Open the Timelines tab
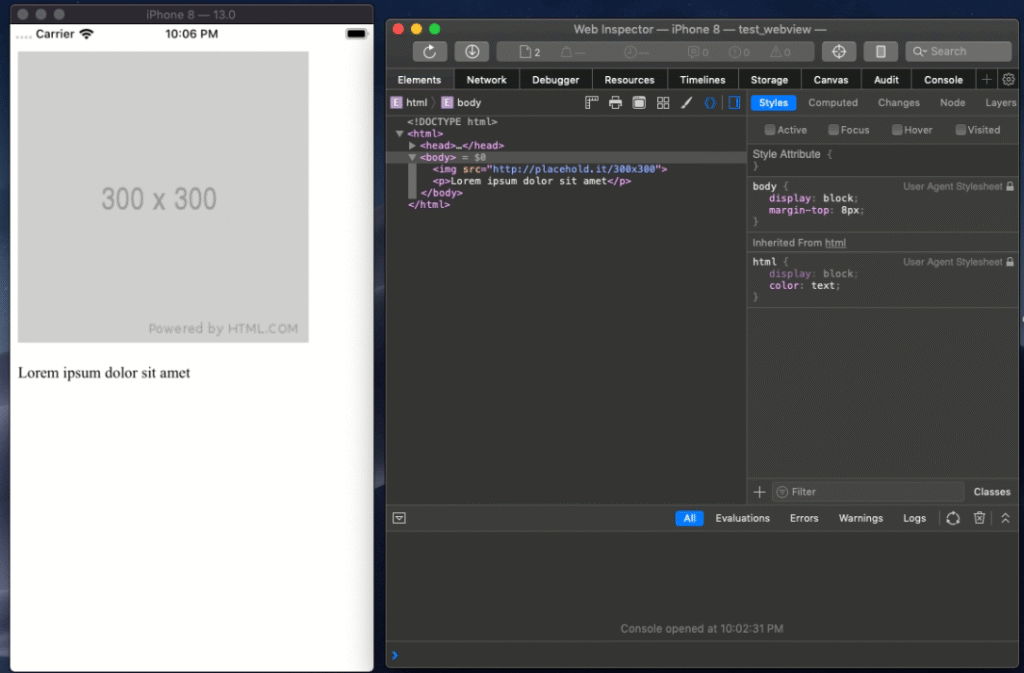The width and height of the screenshot is (1024, 673). (702, 80)
